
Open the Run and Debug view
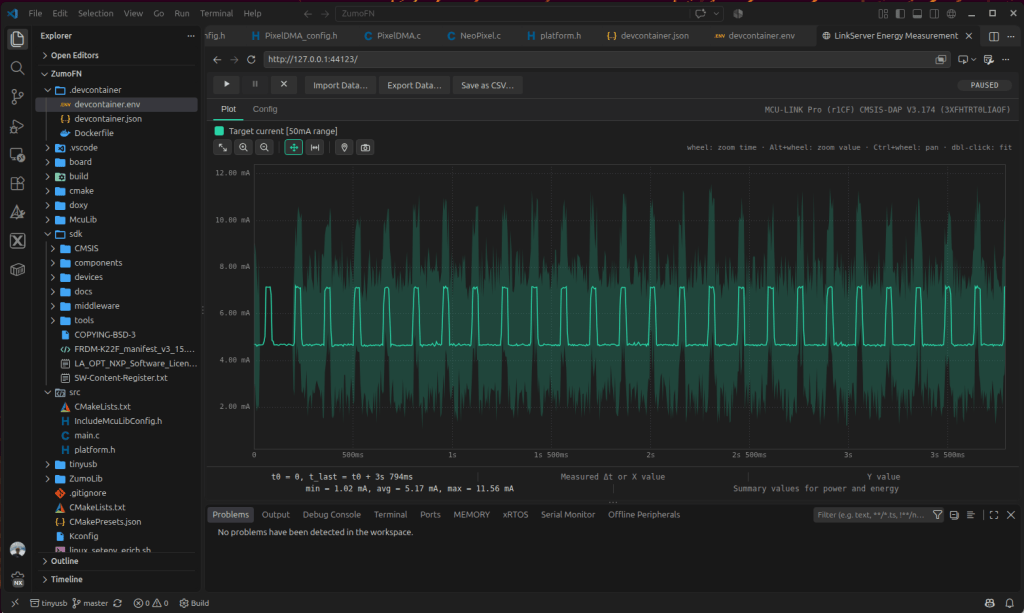tap(18, 126)
